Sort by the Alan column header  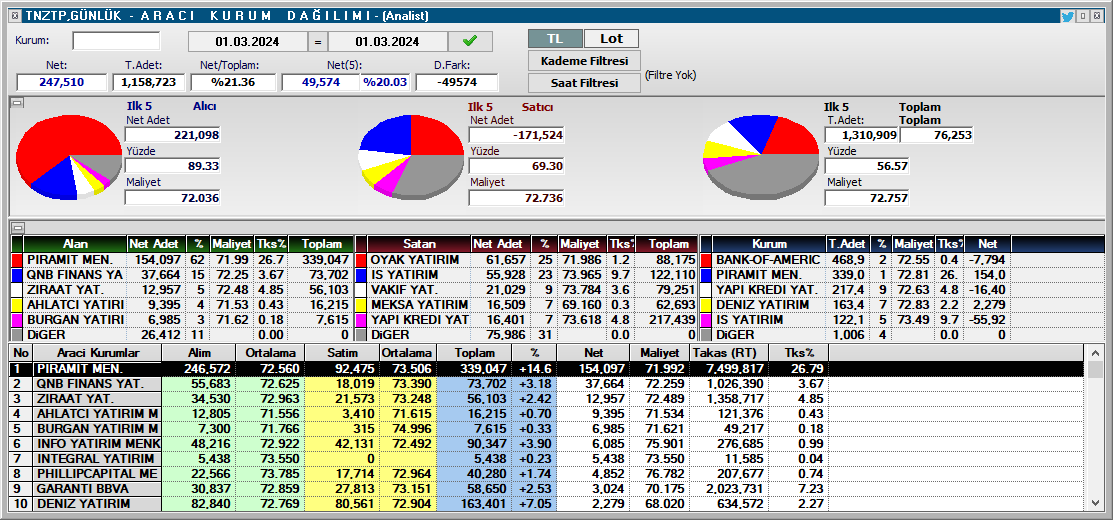pos(75,244)
